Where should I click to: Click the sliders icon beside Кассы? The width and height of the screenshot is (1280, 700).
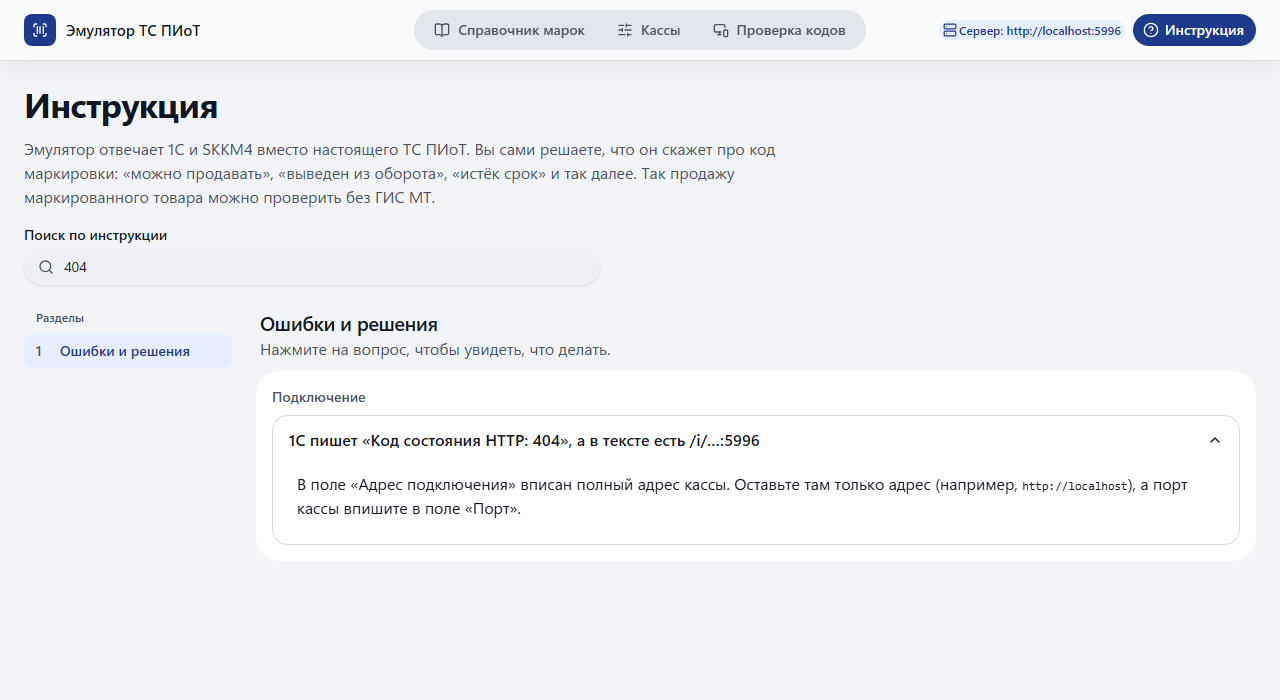(x=625, y=30)
